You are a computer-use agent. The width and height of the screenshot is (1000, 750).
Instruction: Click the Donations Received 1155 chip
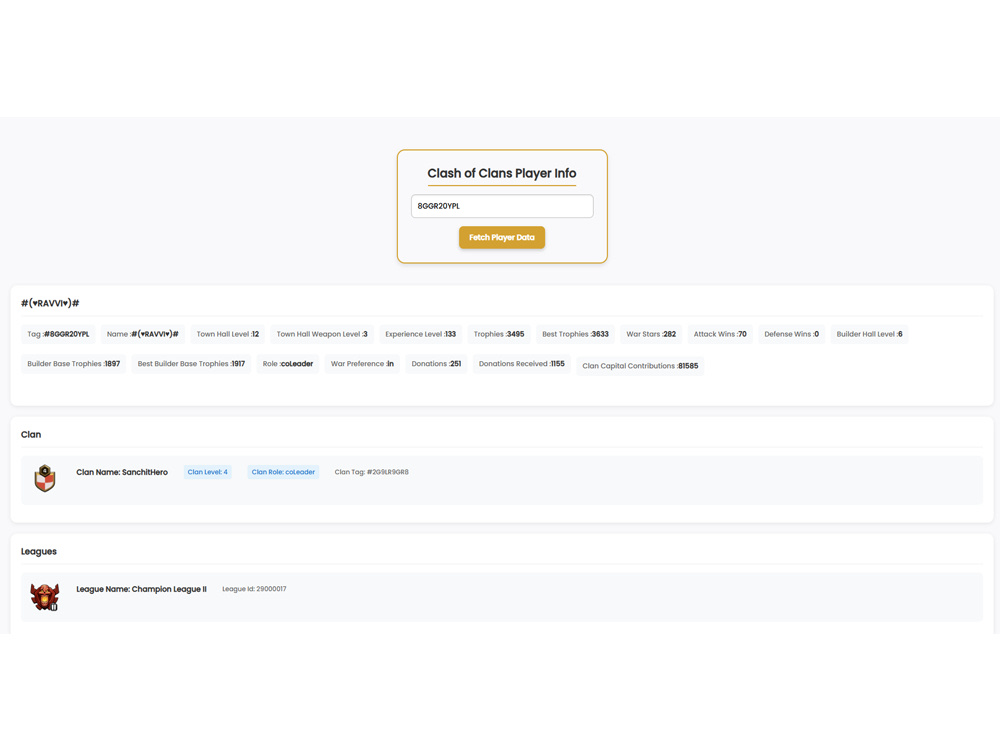pos(522,364)
